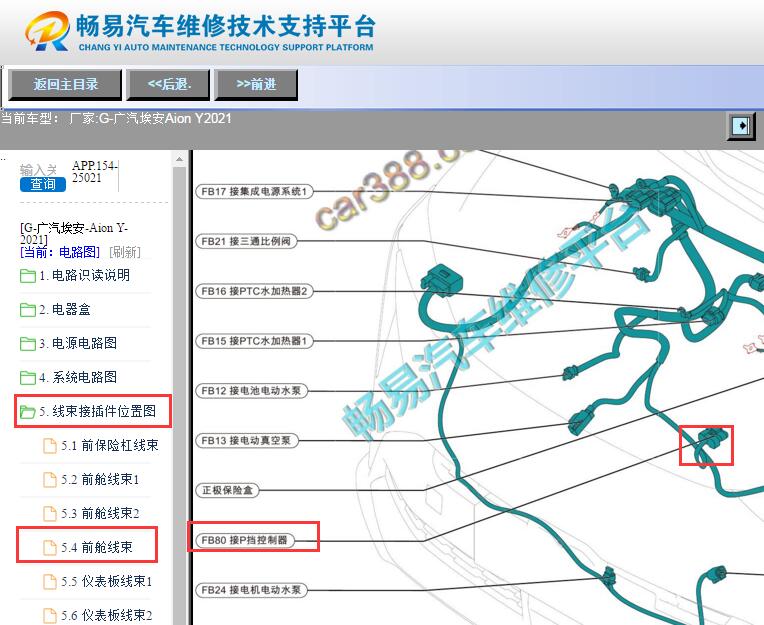The image size is (764, 625).
Task: Open folder icon of 2. 电器盒
Action: (28, 310)
